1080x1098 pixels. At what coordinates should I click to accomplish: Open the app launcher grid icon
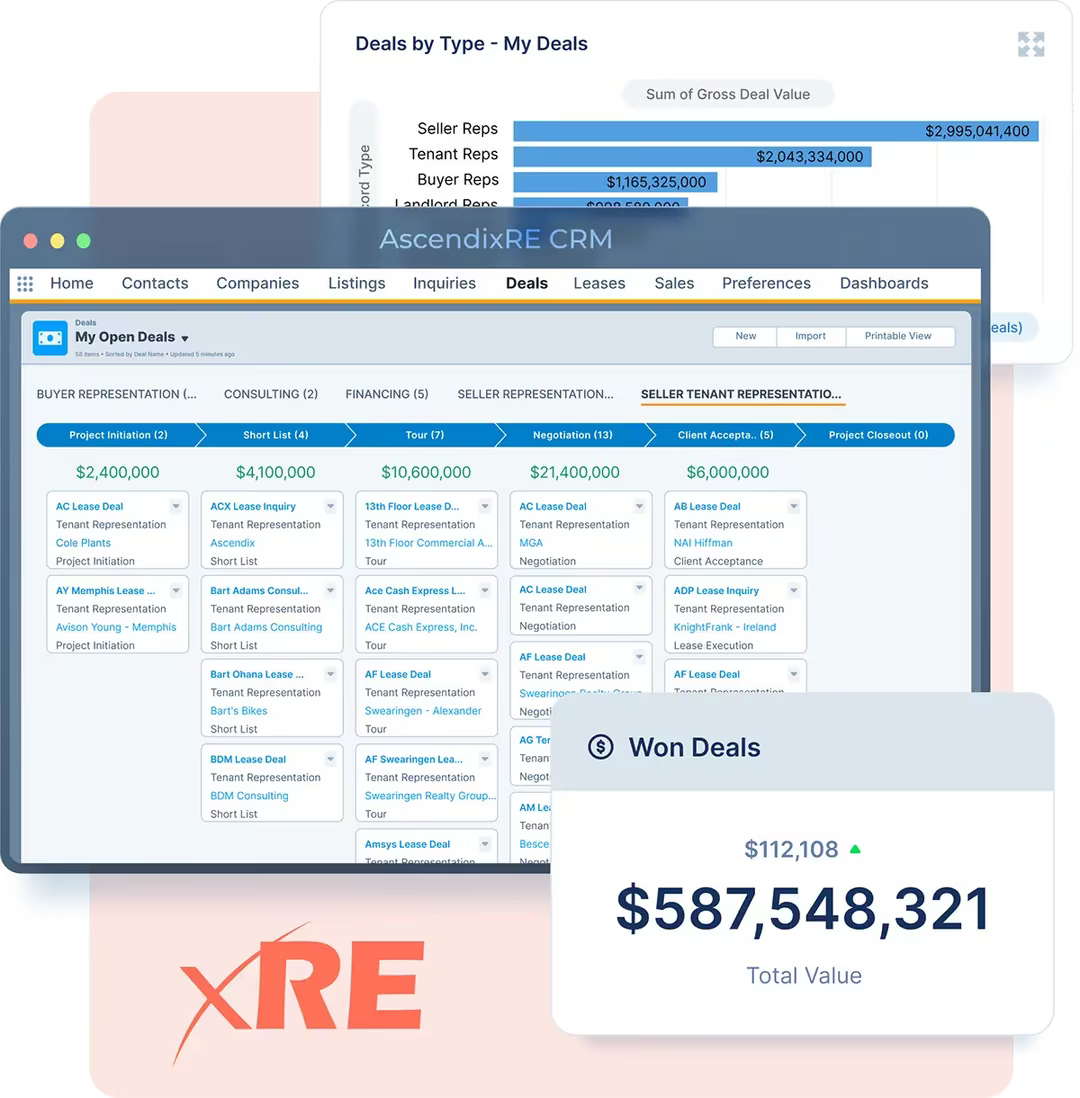pyautogui.click(x=25, y=284)
